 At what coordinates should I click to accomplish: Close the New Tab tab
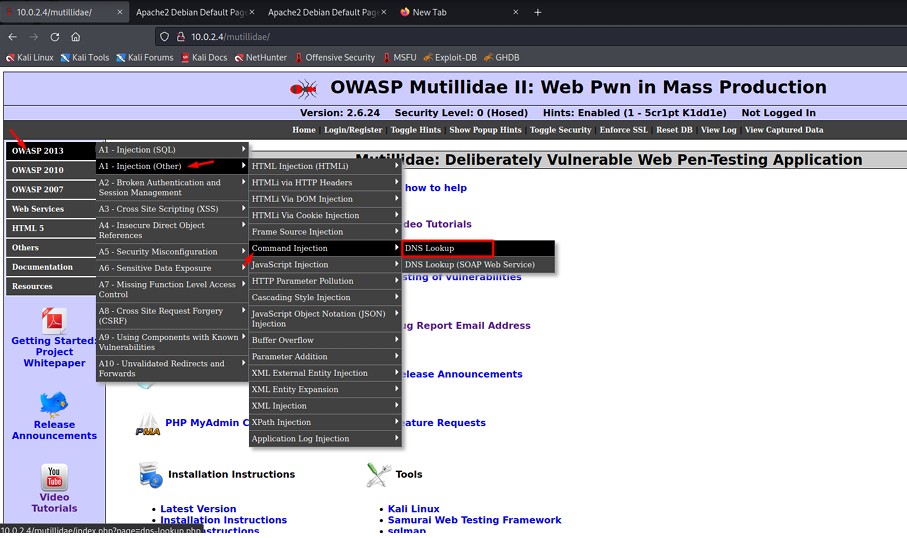point(515,12)
